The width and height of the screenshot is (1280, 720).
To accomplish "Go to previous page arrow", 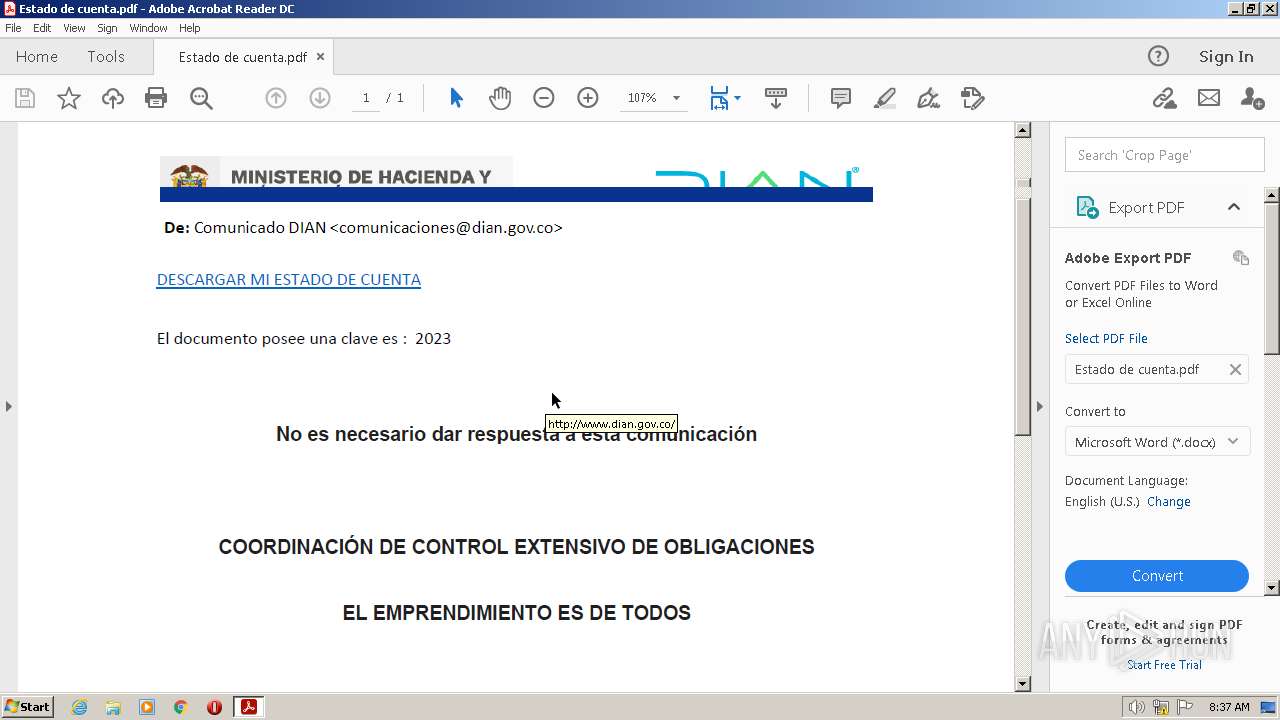I will click(276, 98).
